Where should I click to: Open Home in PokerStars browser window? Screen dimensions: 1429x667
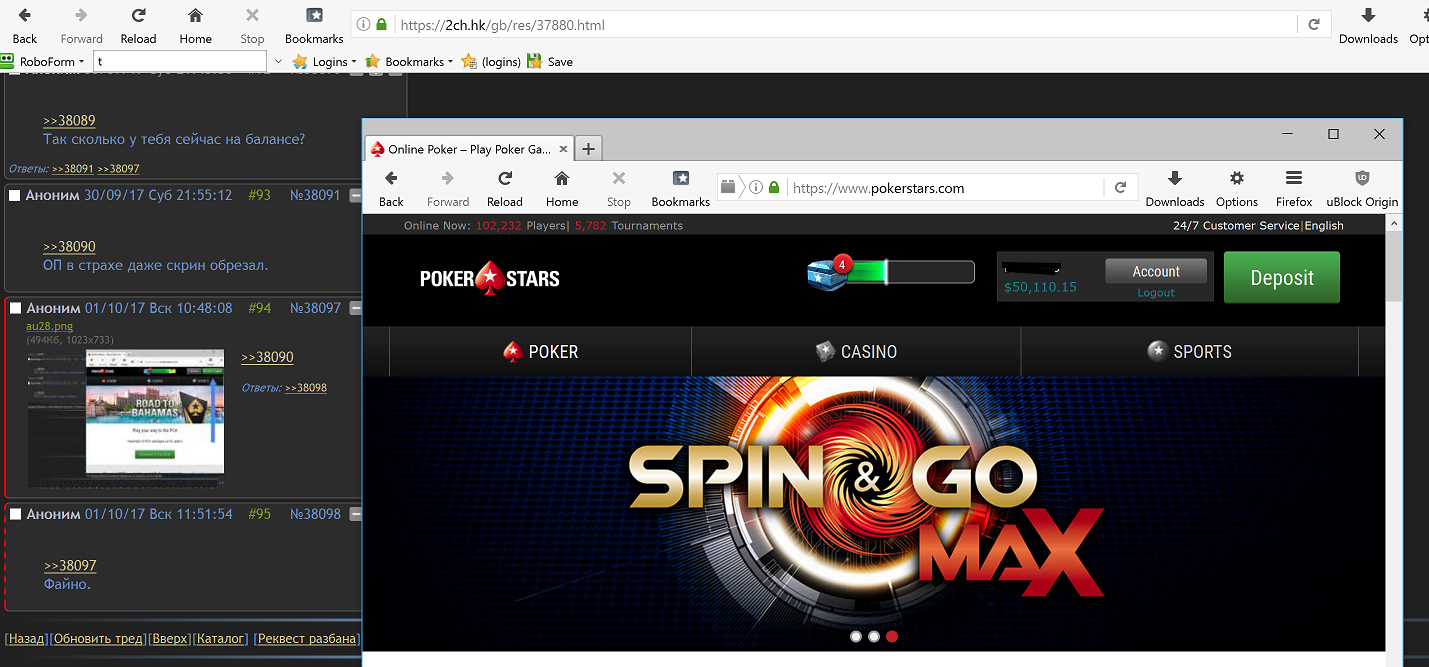(x=562, y=188)
